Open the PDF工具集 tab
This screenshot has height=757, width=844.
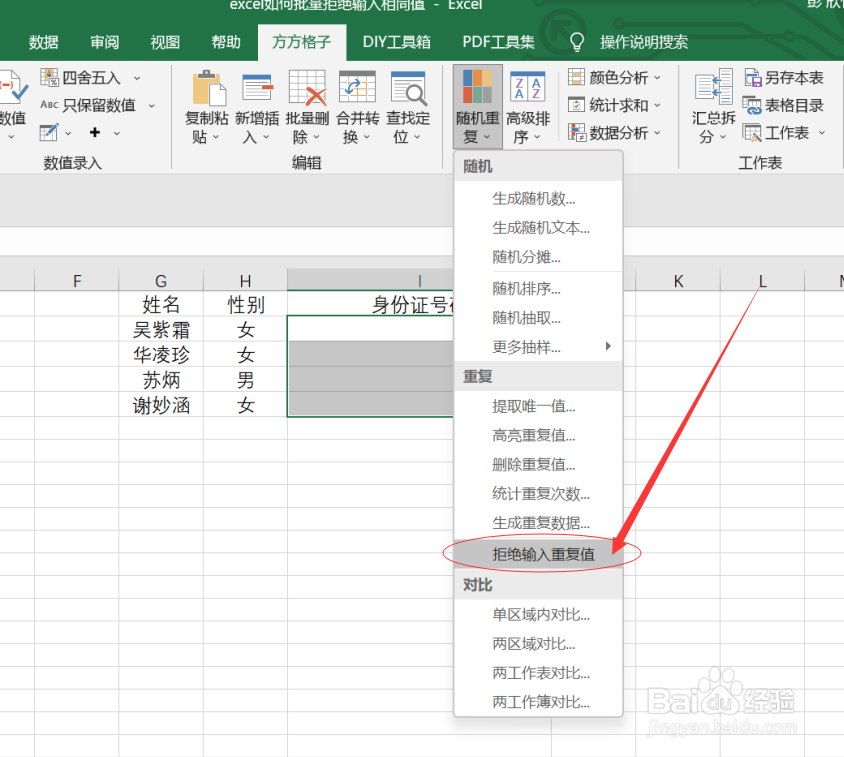click(498, 42)
